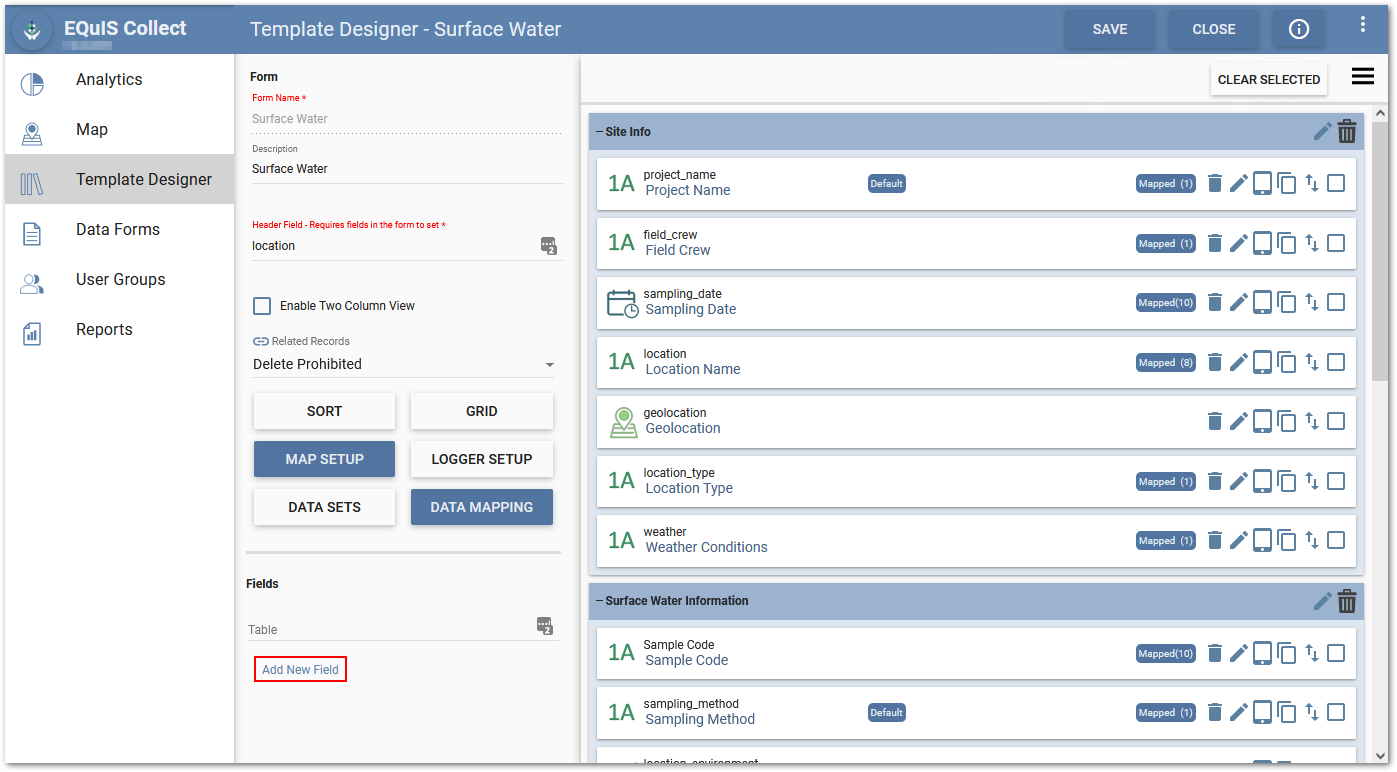Image resolution: width=1397 pixels, height=772 pixels.
Task: Open the info icon in header
Action: click(x=1299, y=29)
